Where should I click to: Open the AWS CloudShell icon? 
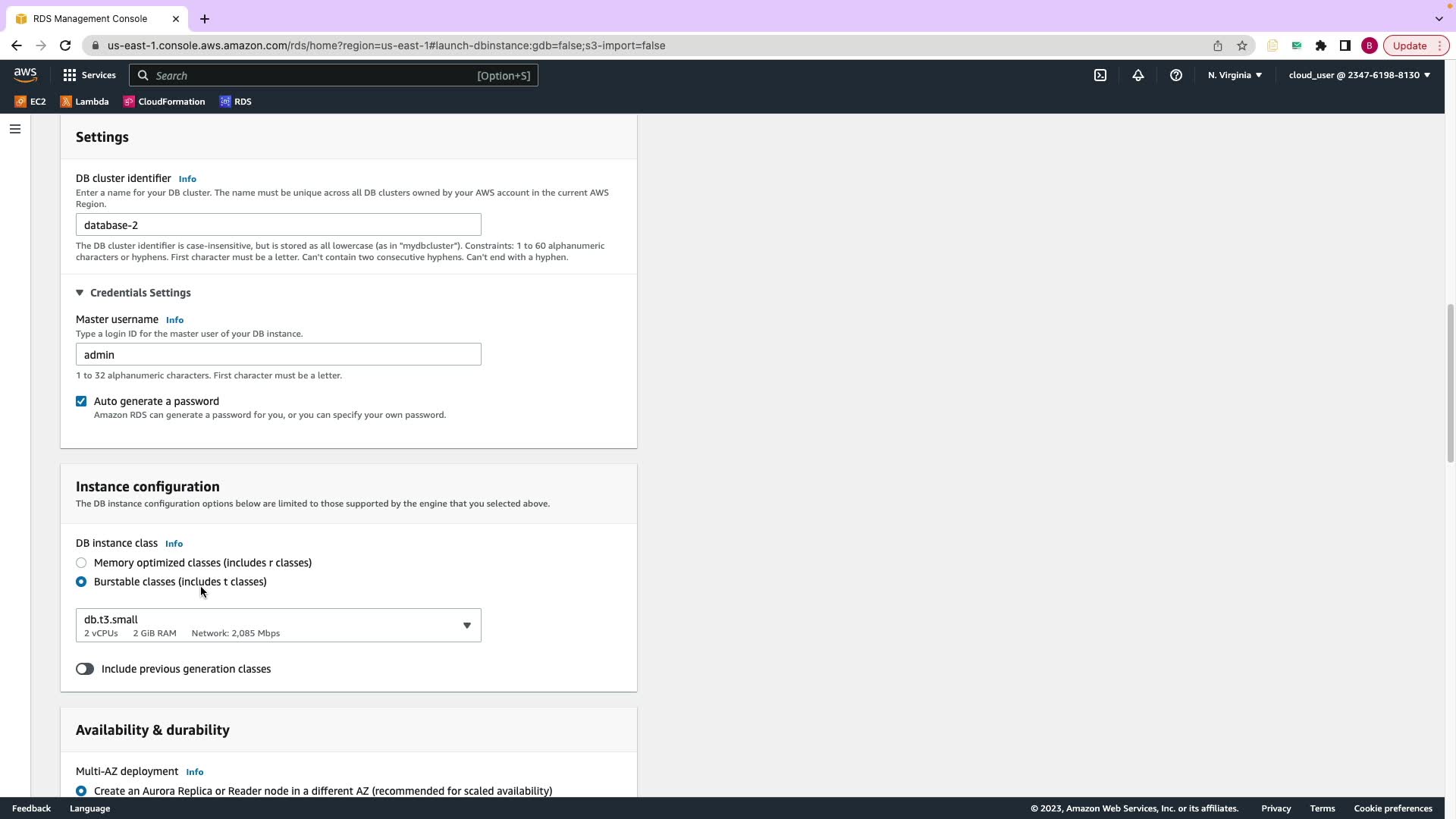tap(1100, 75)
